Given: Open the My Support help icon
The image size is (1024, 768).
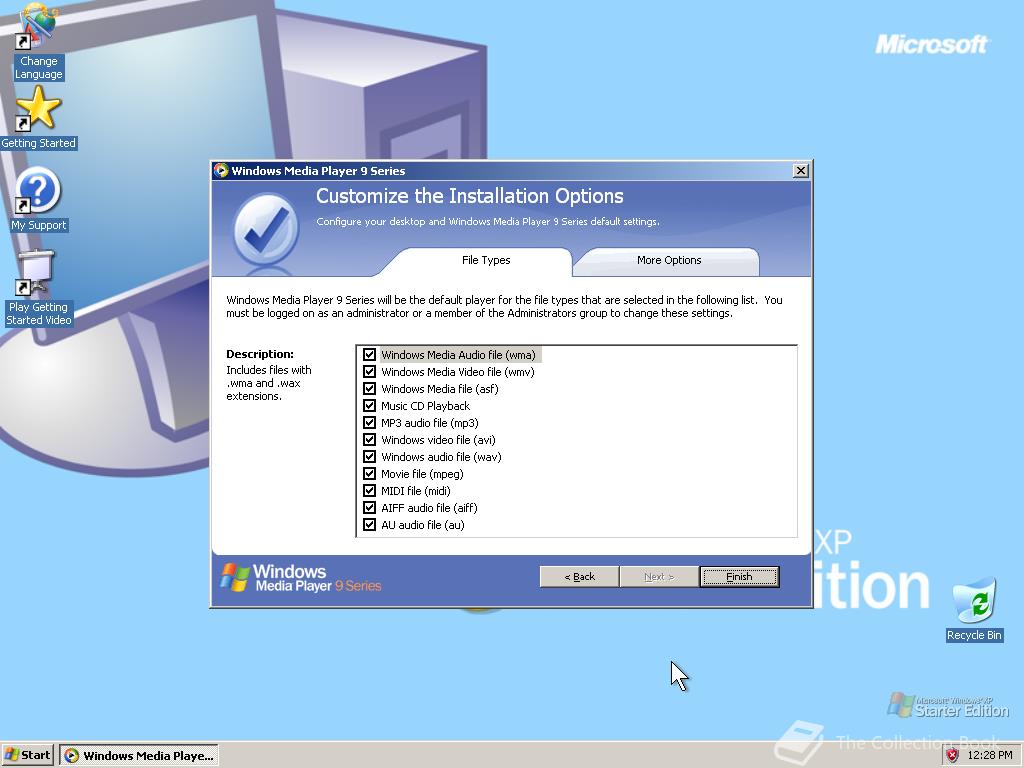Looking at the screenshot, I should [39, 199].
